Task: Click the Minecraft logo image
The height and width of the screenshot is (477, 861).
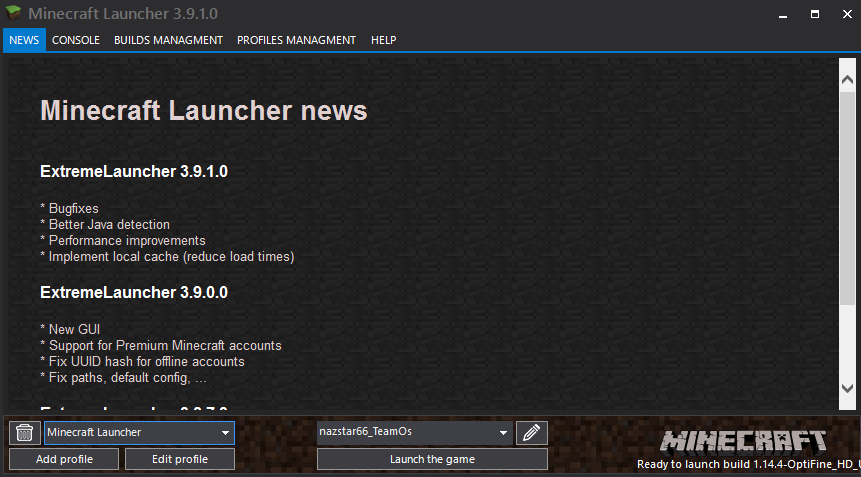Action: (743, 442)
